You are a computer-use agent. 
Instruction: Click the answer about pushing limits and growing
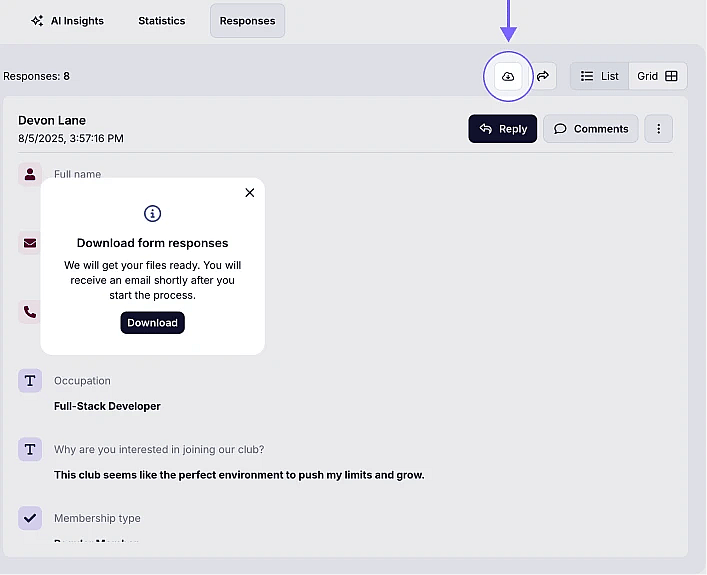(x=239, y=475)
